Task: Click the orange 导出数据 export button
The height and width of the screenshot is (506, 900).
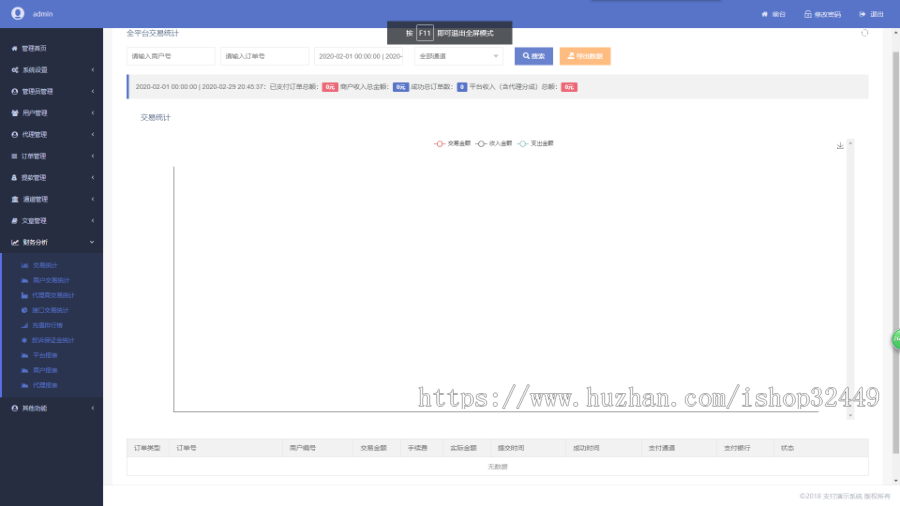Action: (x=585, y=56)
